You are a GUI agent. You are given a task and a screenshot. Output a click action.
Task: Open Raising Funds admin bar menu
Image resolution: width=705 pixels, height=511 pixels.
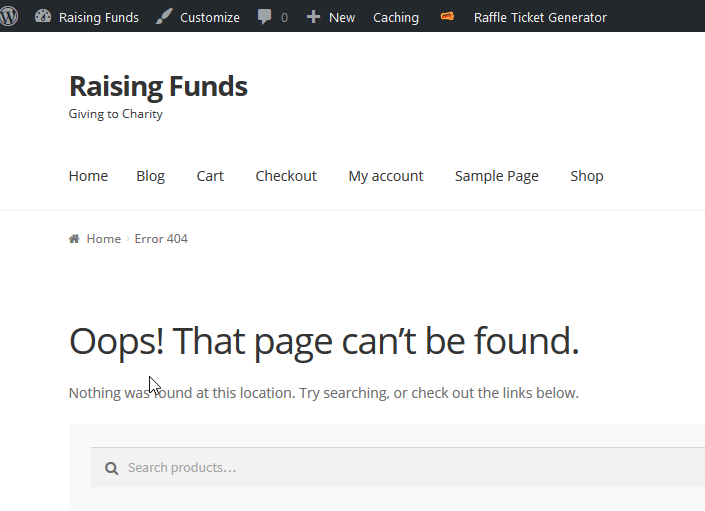[x=98, y=17]
